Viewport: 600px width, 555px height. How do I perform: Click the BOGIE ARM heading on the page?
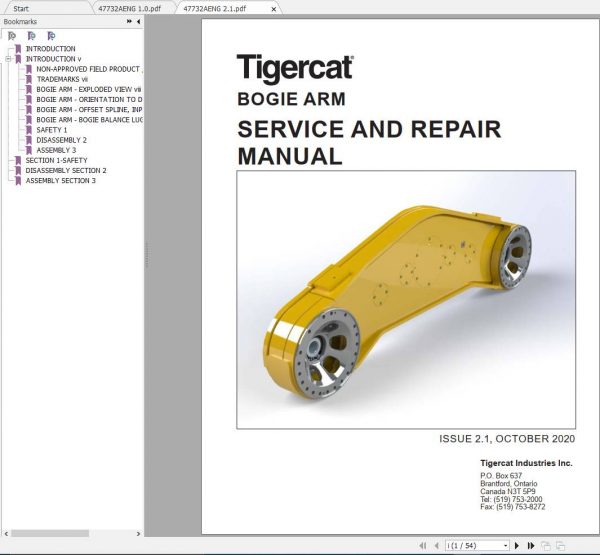[291, 99]
